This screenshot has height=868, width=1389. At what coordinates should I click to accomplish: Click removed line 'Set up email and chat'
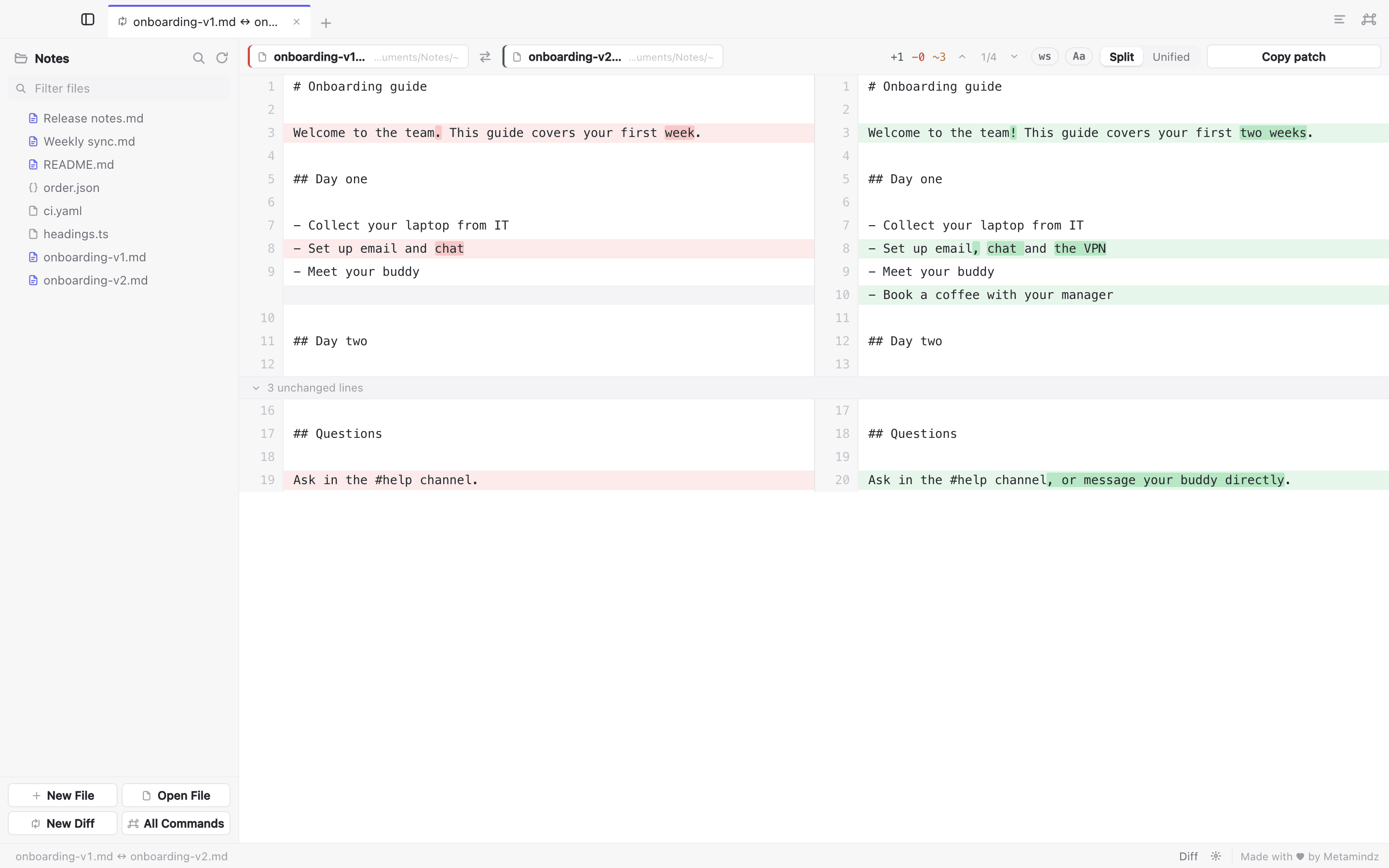click(548, 248)
